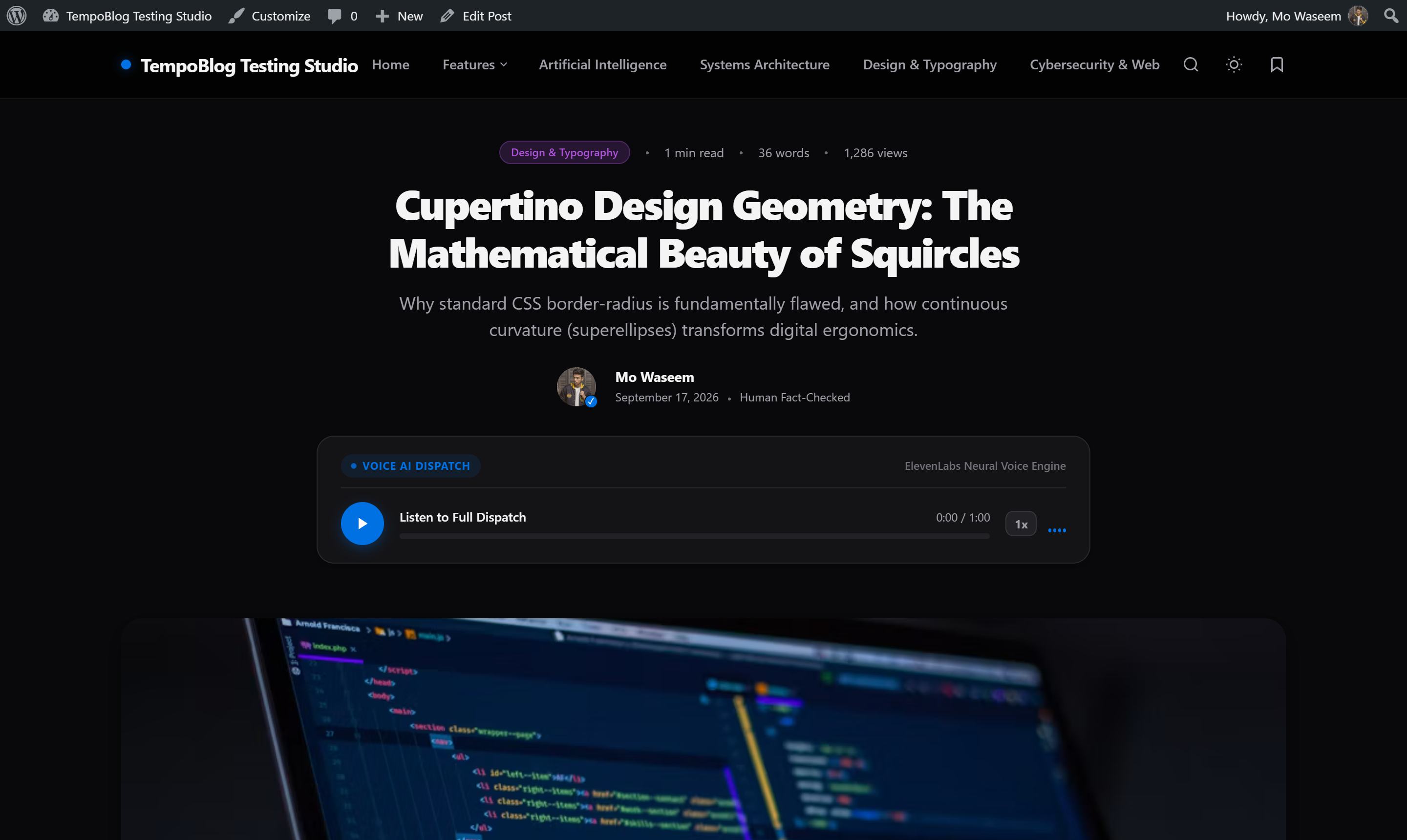
Task: Play the Full Dispatch audio
Action: [362, 524]
